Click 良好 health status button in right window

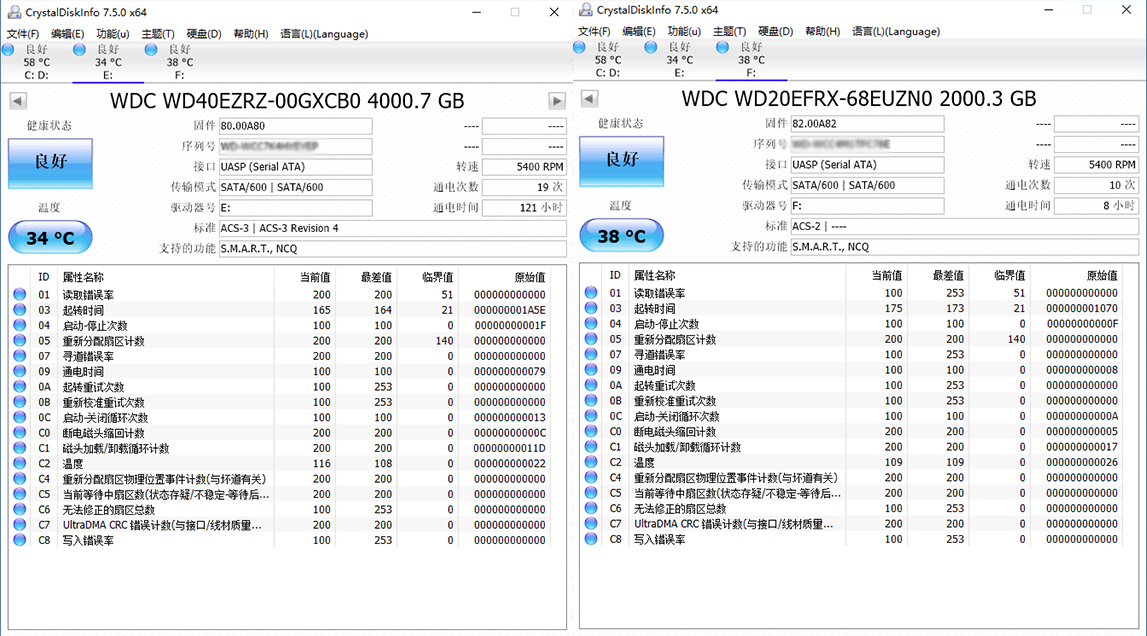click(622, 161)
